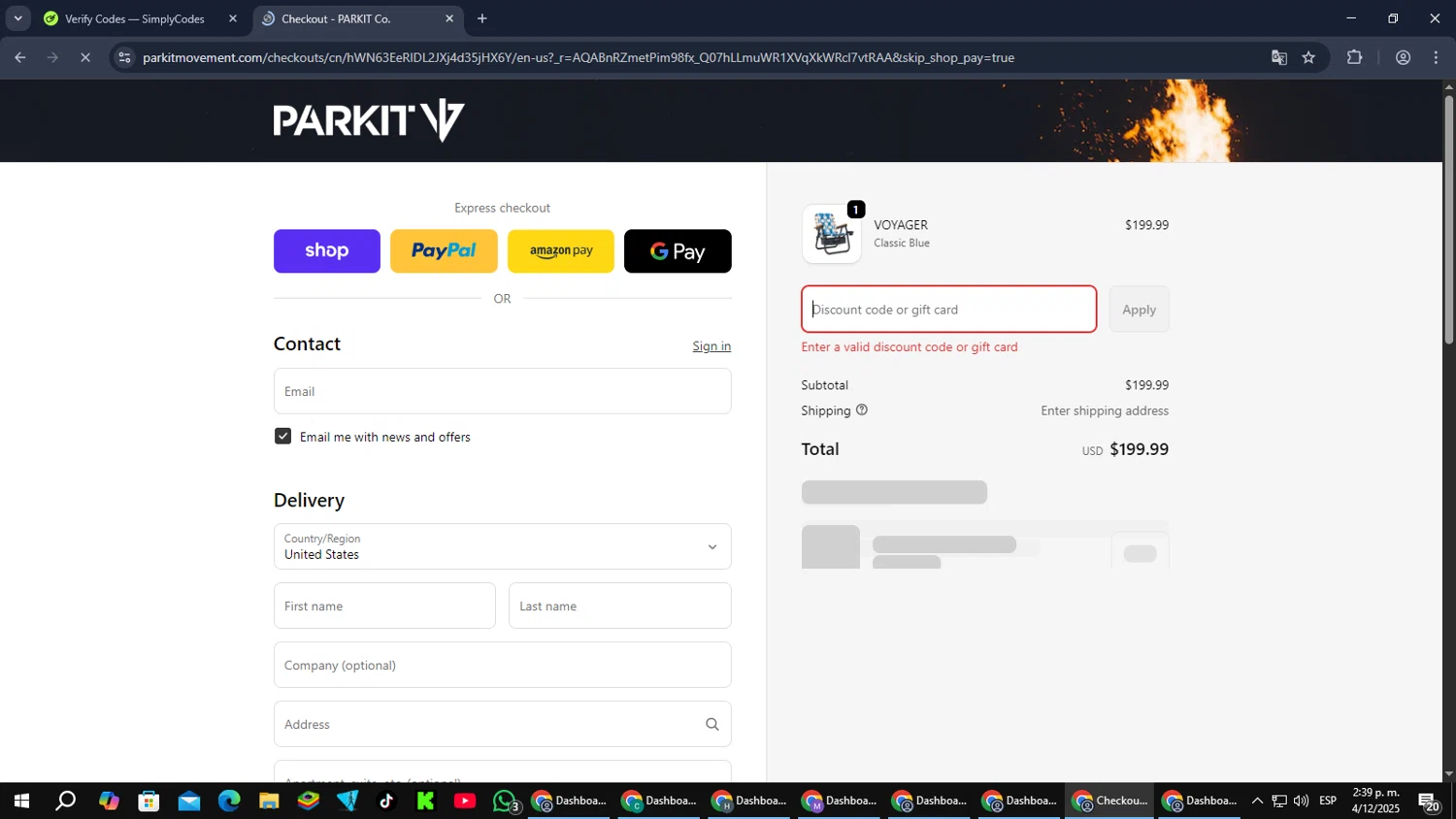Open a new browser tab

(482, 18)
